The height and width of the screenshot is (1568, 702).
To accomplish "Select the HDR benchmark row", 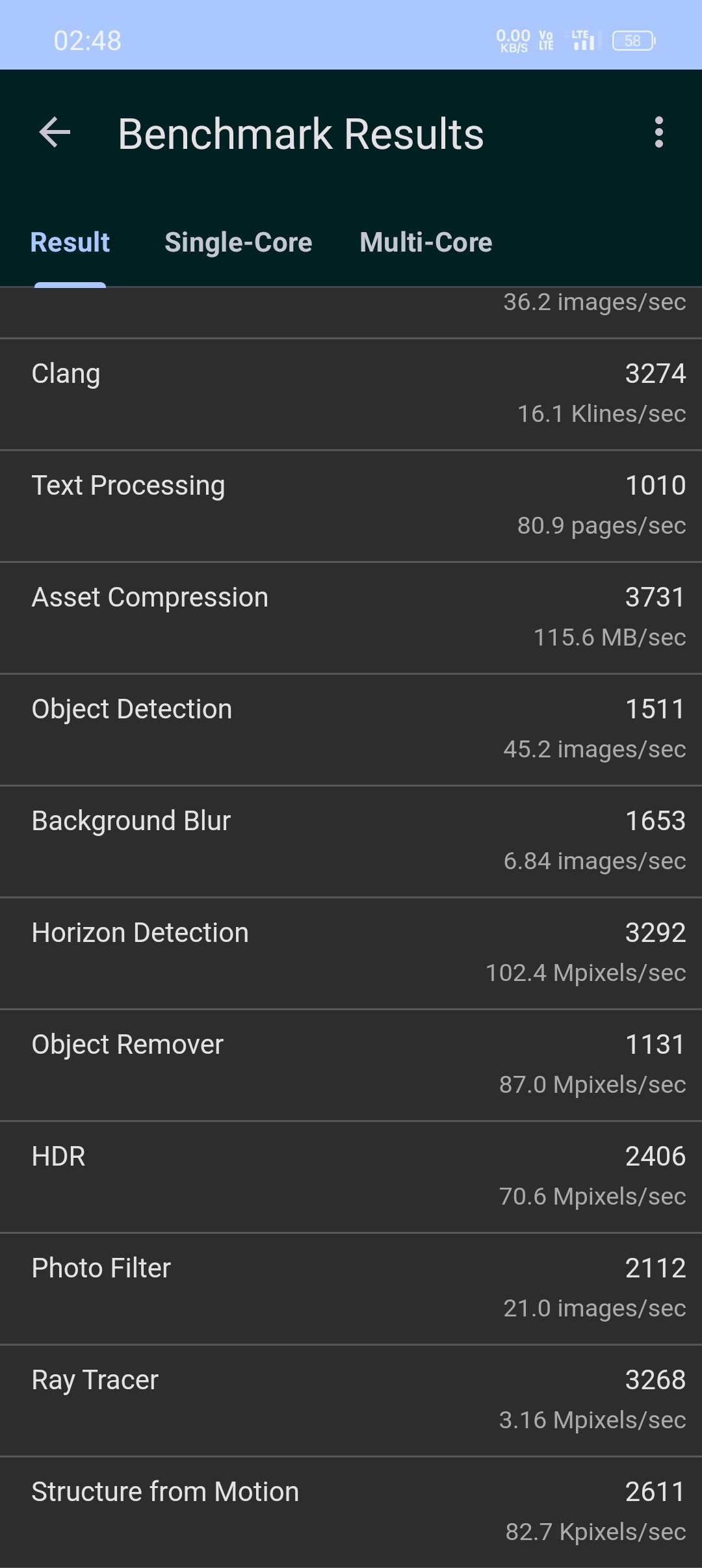I will (x=351, y=1177).
